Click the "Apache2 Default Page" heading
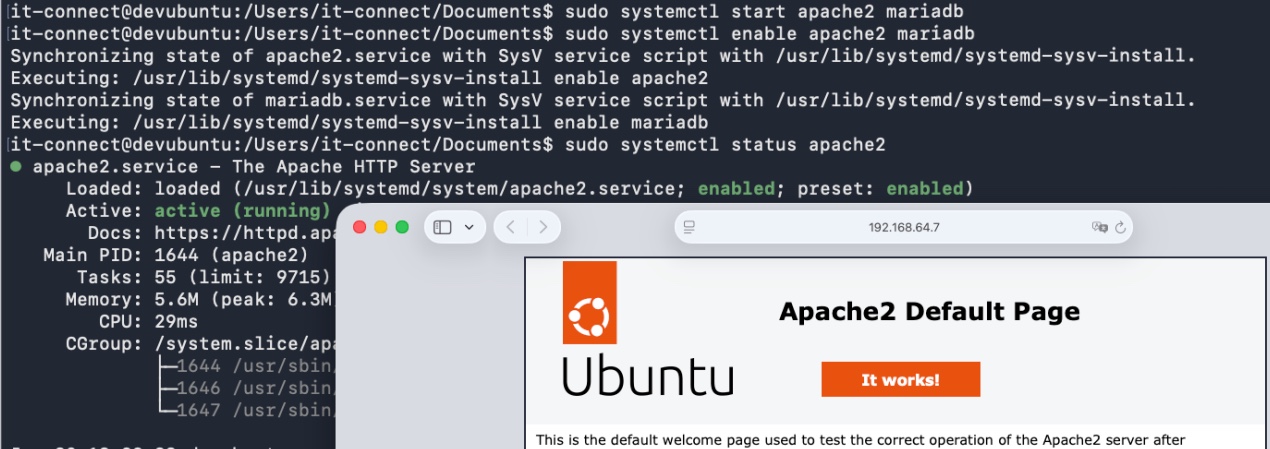The width and height of the screenshot is (1270, 449). coord(929,312)
